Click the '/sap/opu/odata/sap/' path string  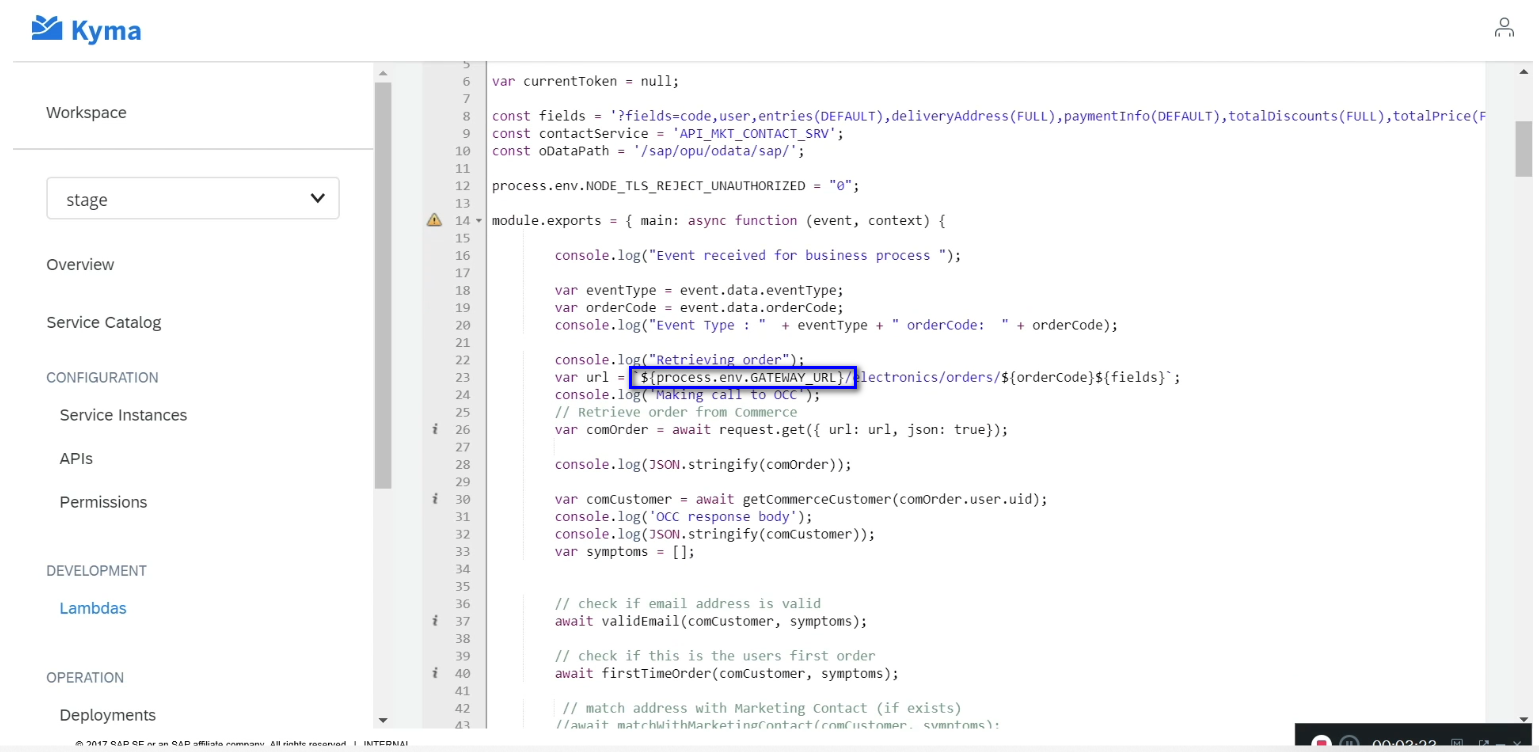point(719,151)
